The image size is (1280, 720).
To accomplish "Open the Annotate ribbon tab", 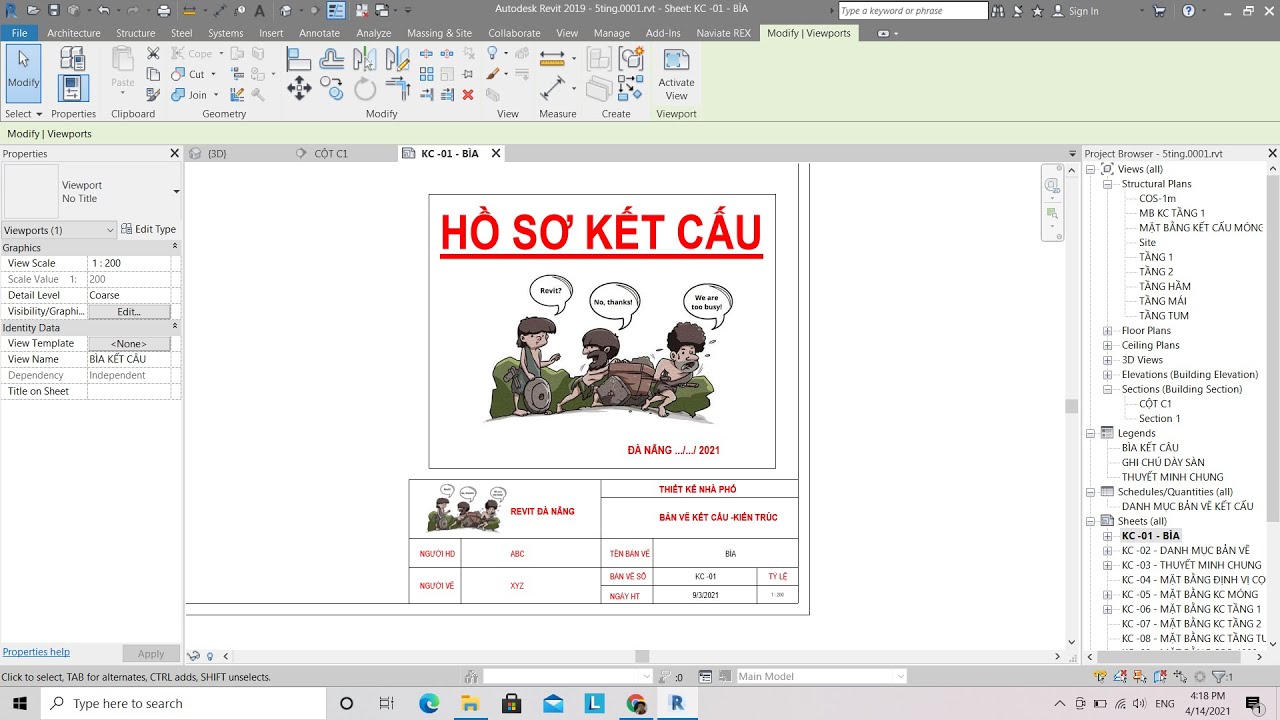I will click(320, 33).
